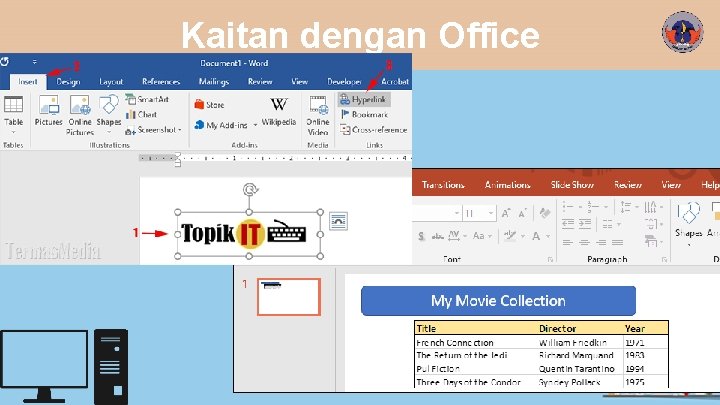Open text direction options
Viewport: 720px width, 405px height.
click(652, 207)
